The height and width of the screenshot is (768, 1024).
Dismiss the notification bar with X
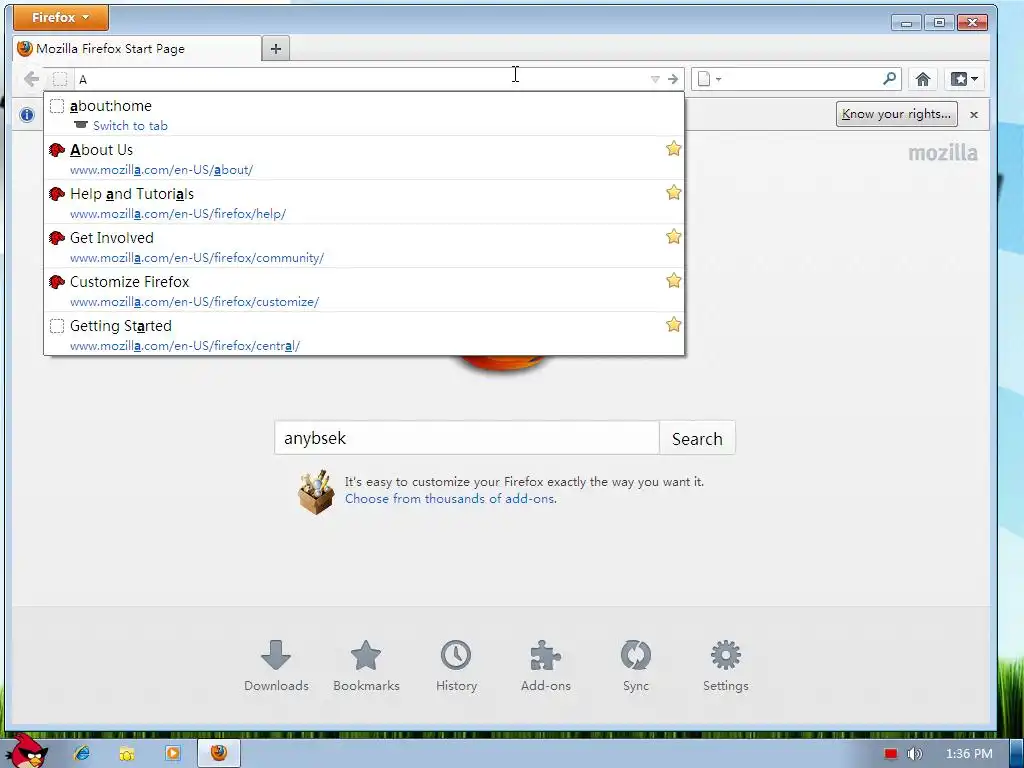[x=974, y=115]
